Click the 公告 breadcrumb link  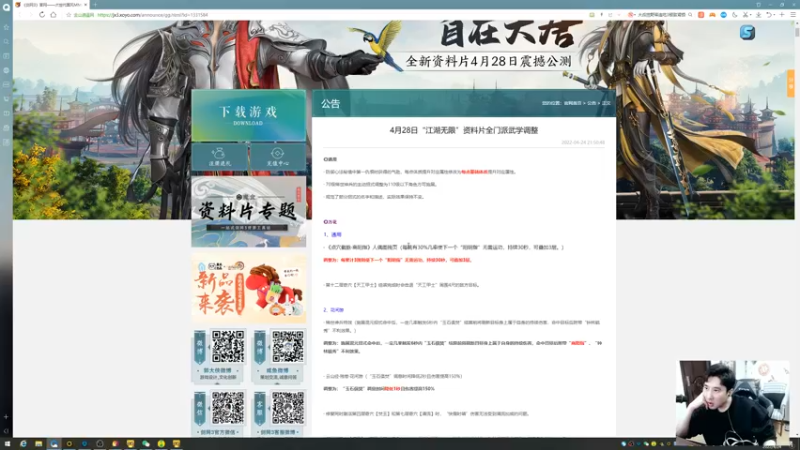[x=591, y=103]
